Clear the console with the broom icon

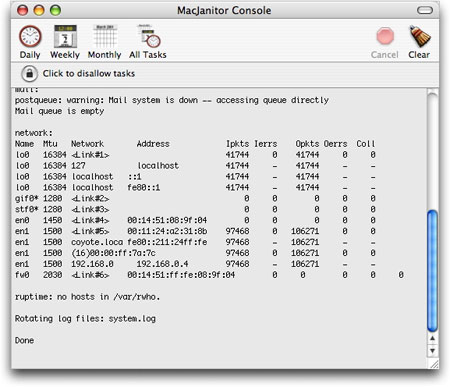coord(420,36)
